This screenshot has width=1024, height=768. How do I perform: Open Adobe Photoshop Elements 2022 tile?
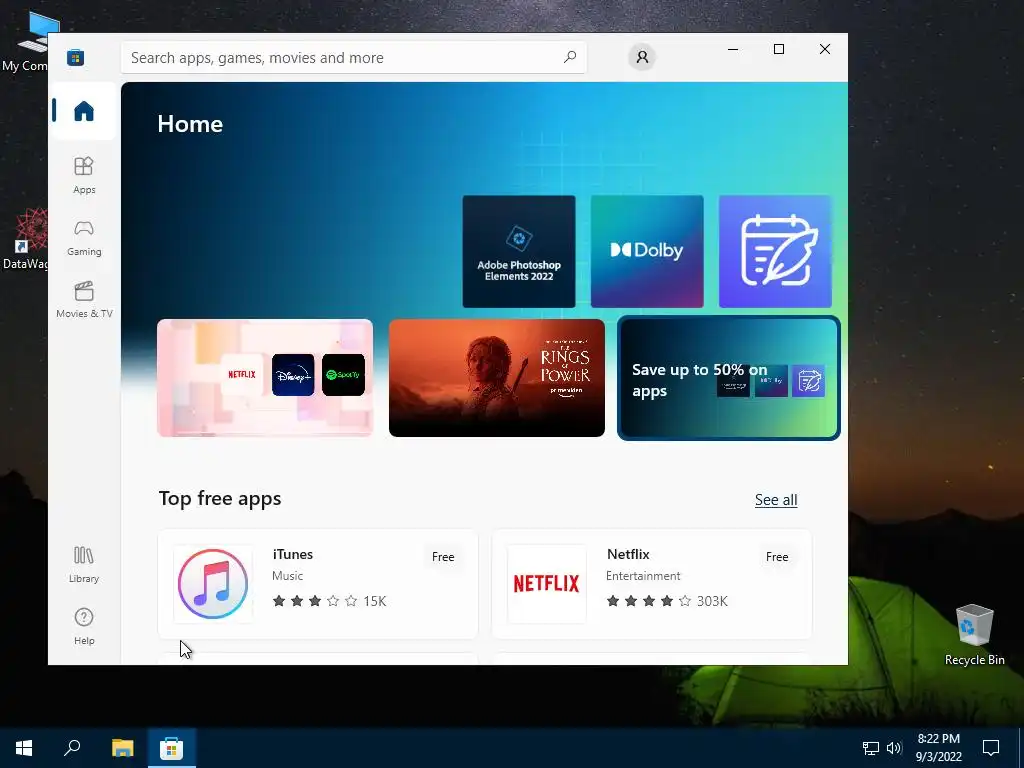click(519, 251)
